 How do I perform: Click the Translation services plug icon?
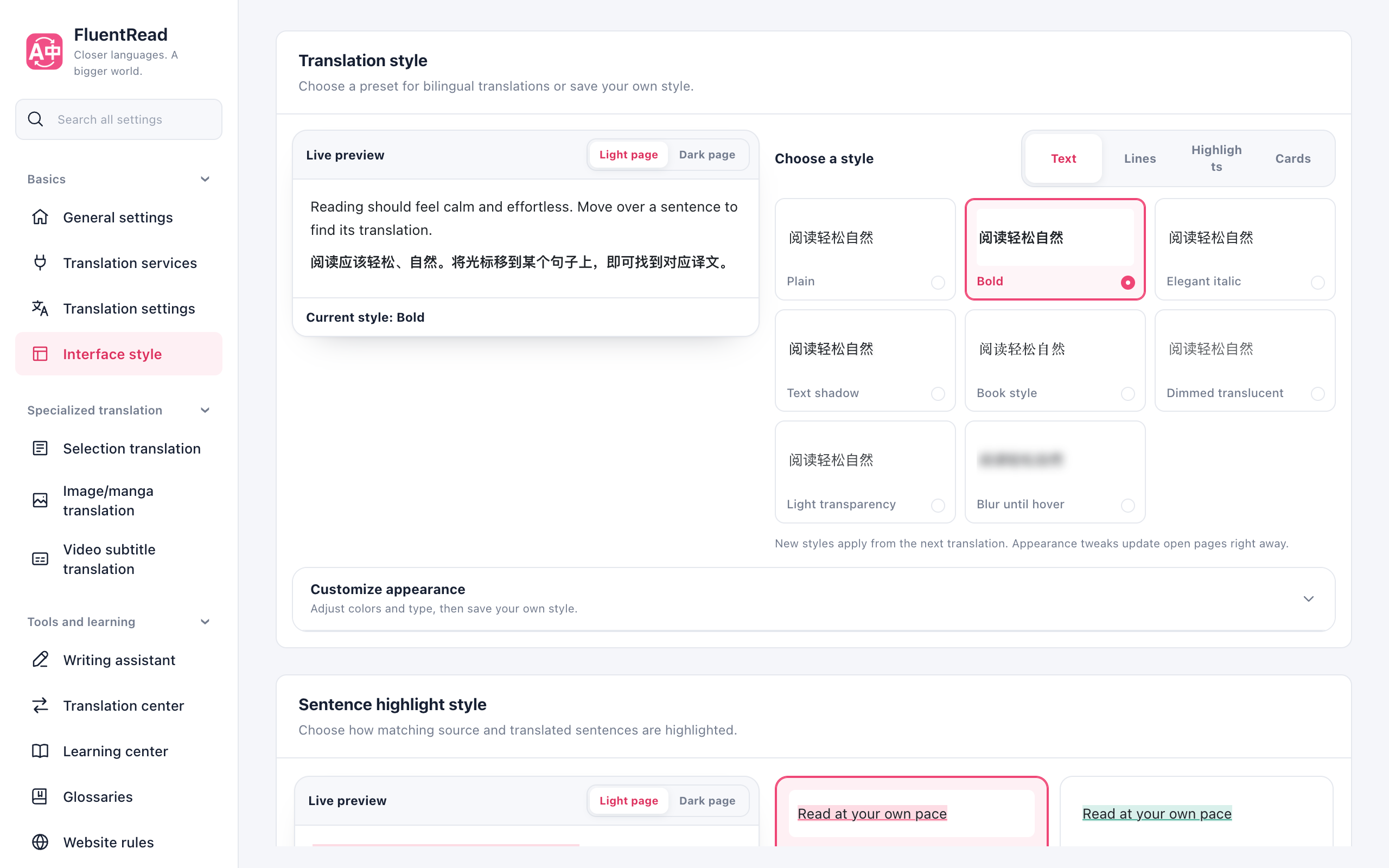point(40,263)
